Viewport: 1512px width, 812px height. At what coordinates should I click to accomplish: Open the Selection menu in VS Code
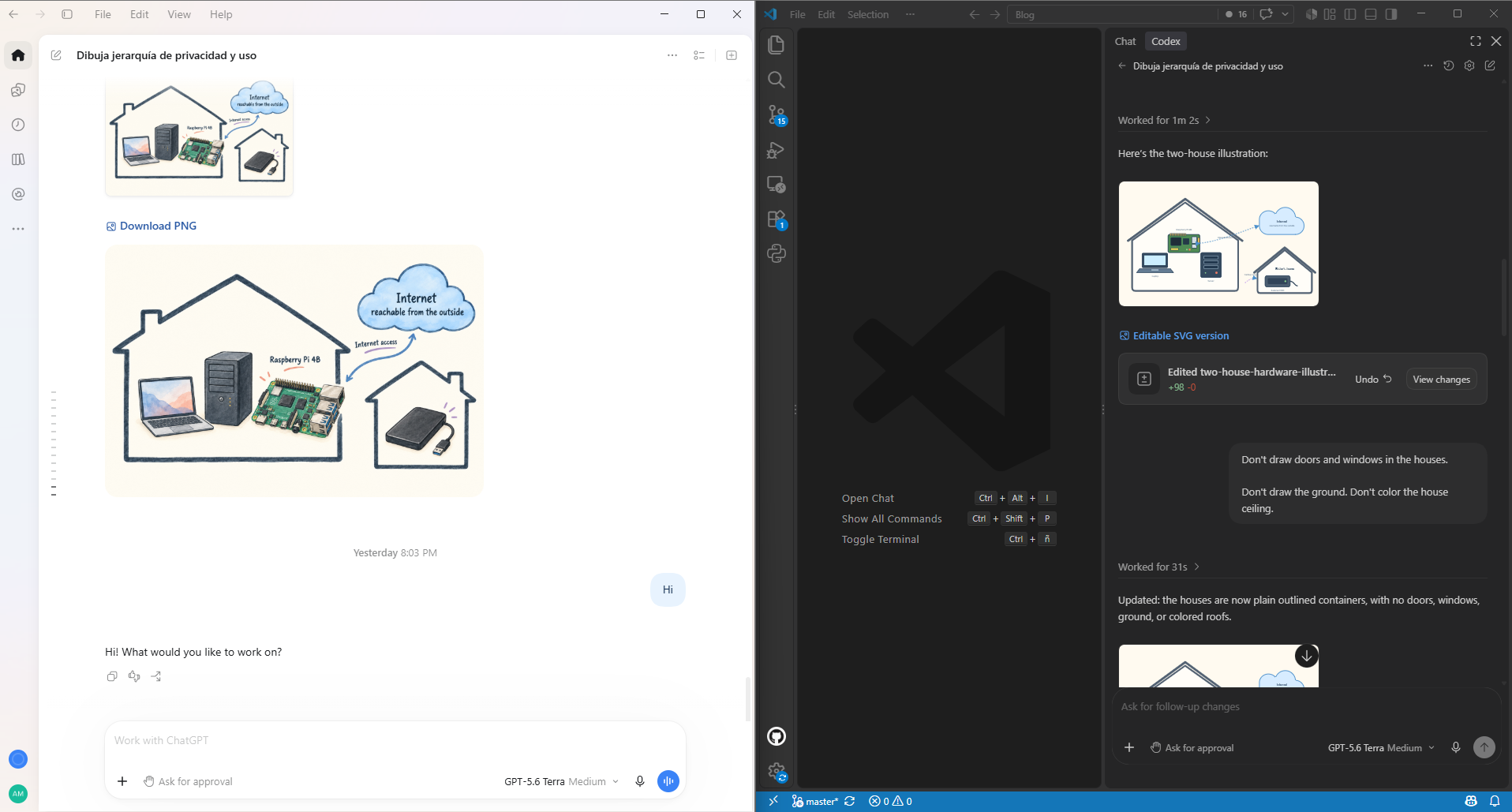[x=868, y=14]
